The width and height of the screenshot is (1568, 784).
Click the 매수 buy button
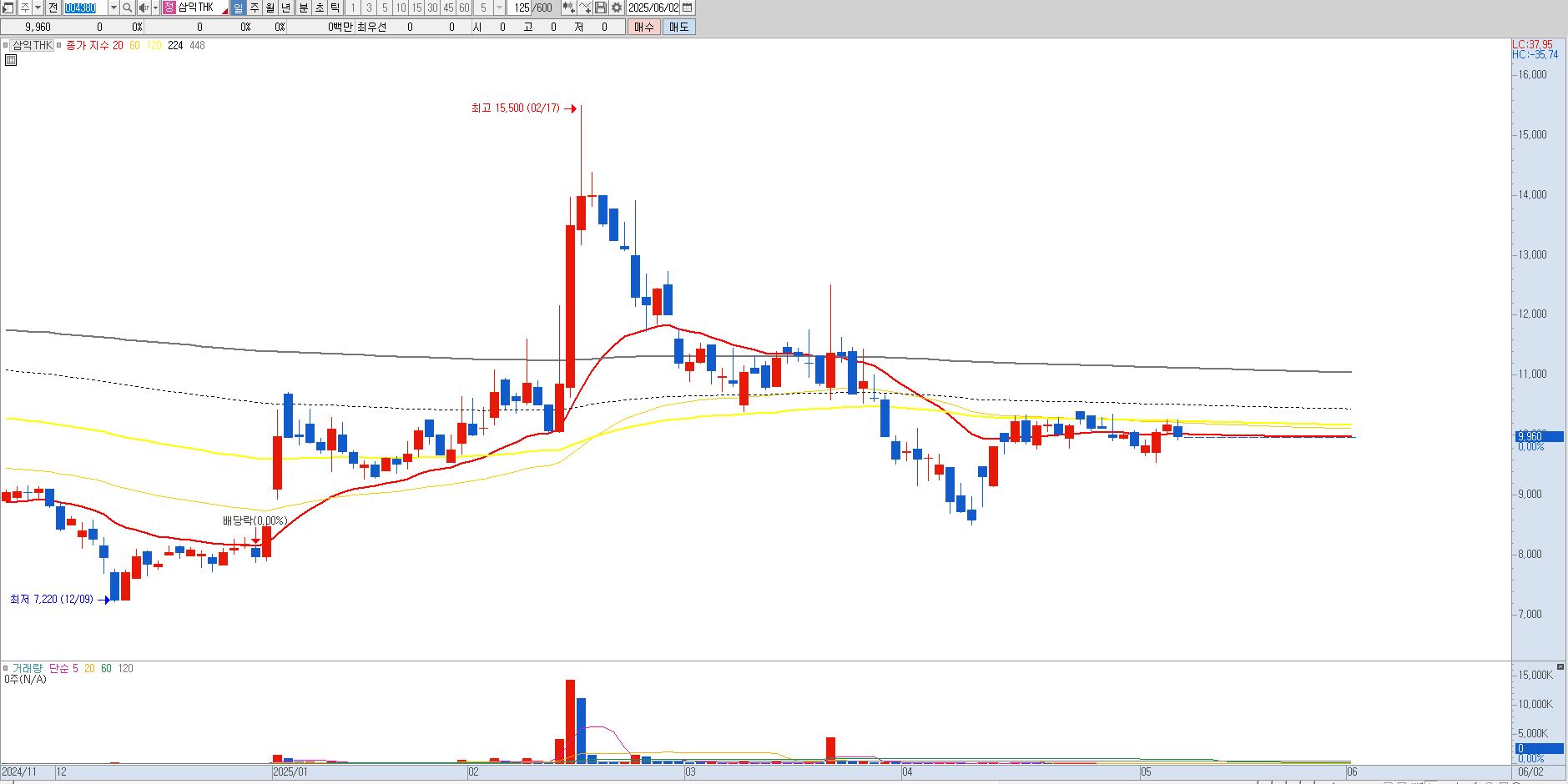644,27
